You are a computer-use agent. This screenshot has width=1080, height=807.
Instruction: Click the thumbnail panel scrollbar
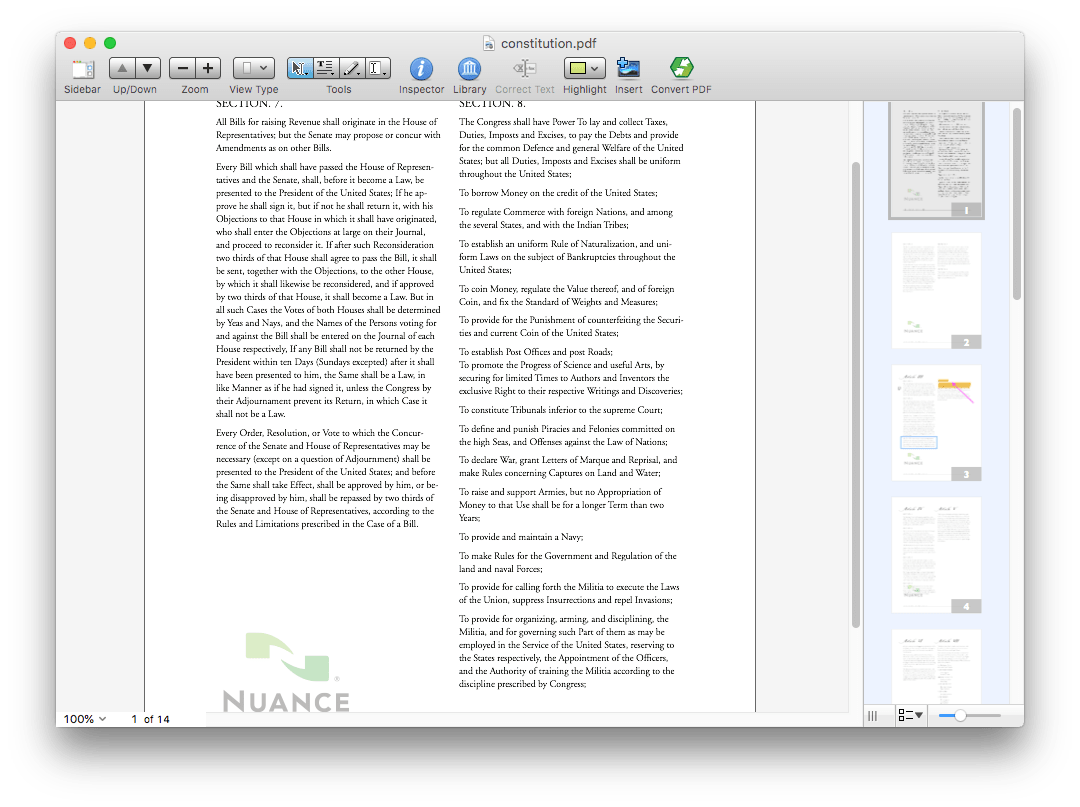(1017, 205)
